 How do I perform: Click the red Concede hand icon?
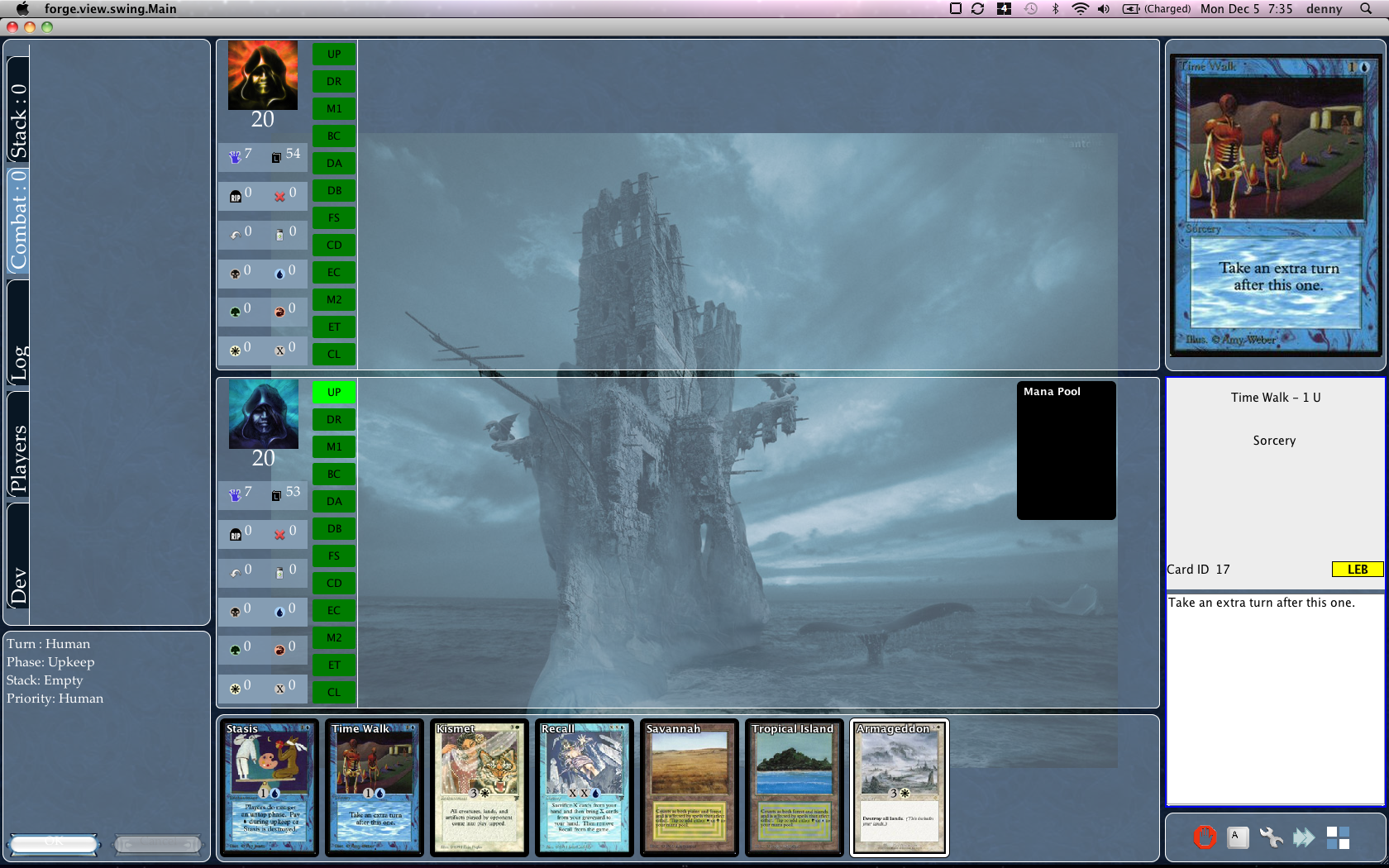click(1205, 837)
